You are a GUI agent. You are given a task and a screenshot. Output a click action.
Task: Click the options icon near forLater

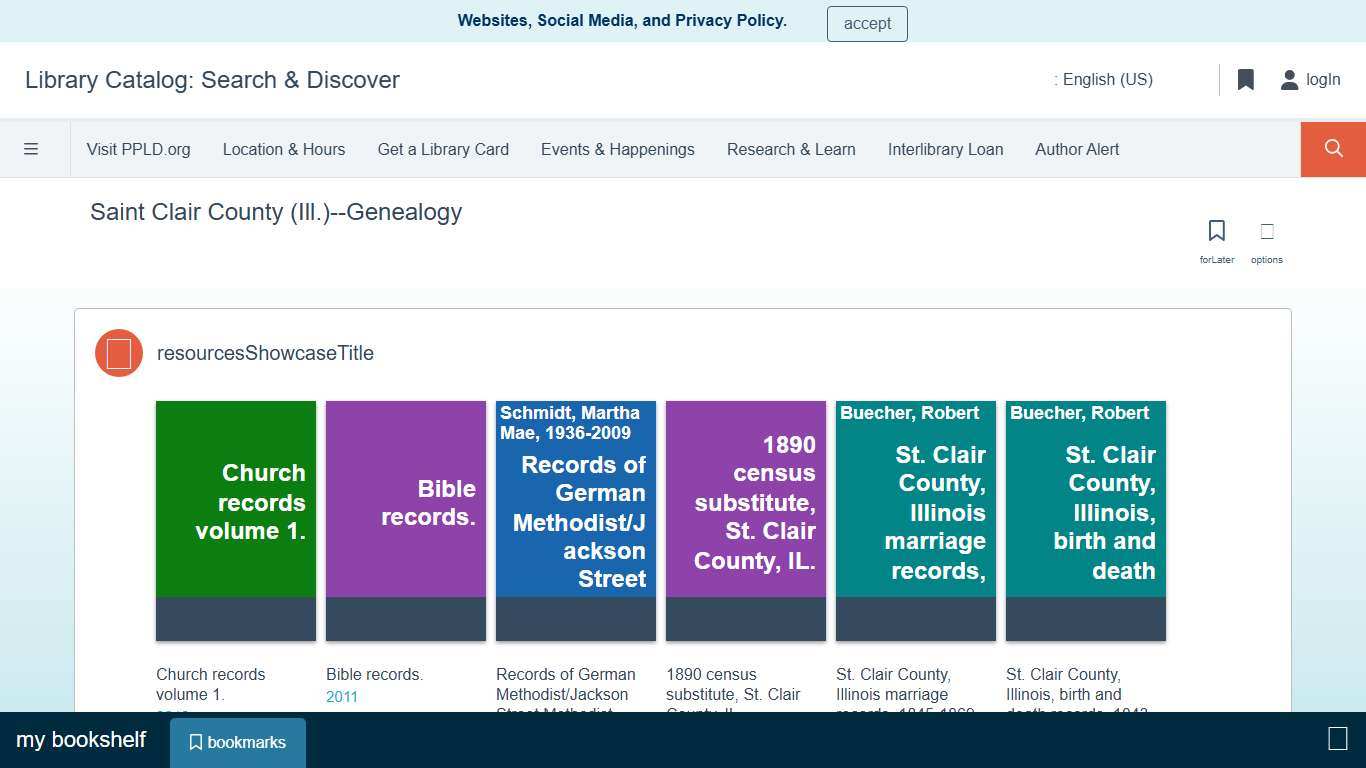[x=1266, y=231]
